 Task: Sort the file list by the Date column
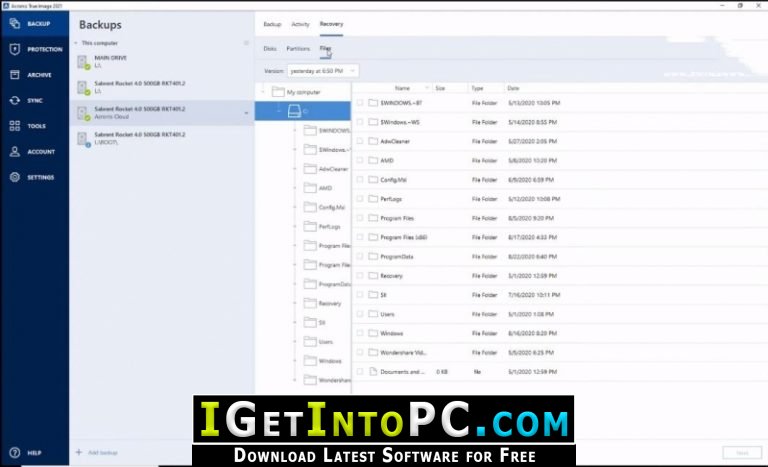pyautogui.click(x=513, y=88)
